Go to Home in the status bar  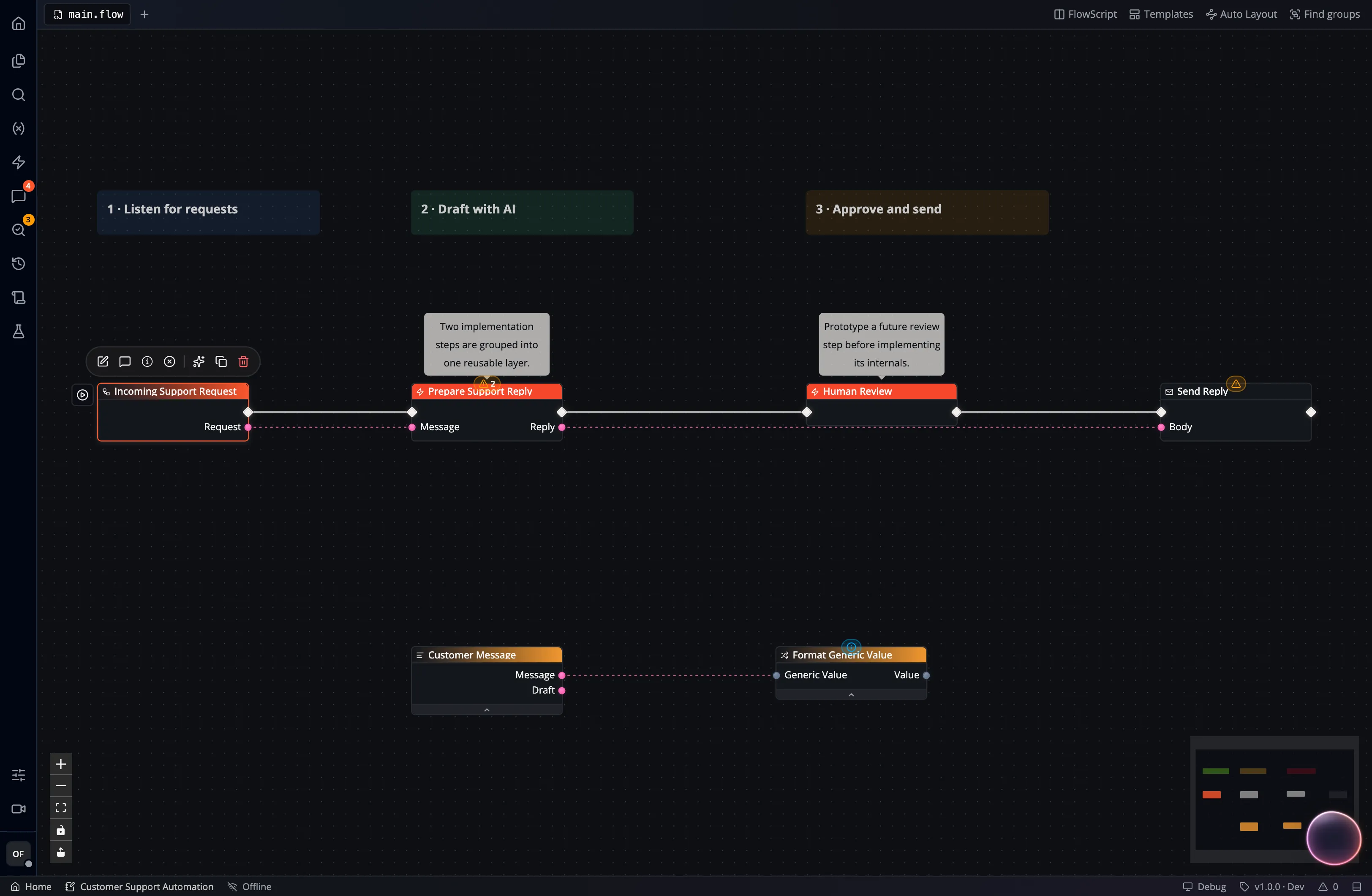pyautogui.click(x=31, y=887)
